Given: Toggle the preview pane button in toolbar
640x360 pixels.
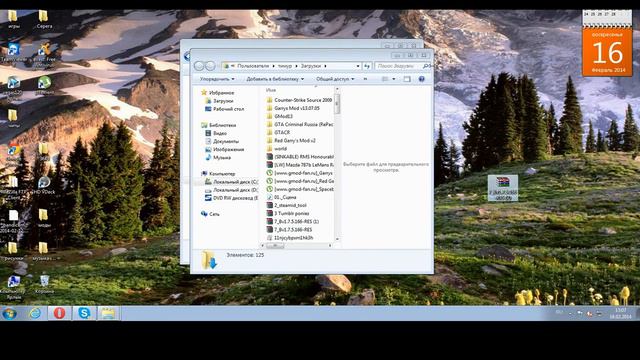Looking at the screenshot, I should 407,79.
